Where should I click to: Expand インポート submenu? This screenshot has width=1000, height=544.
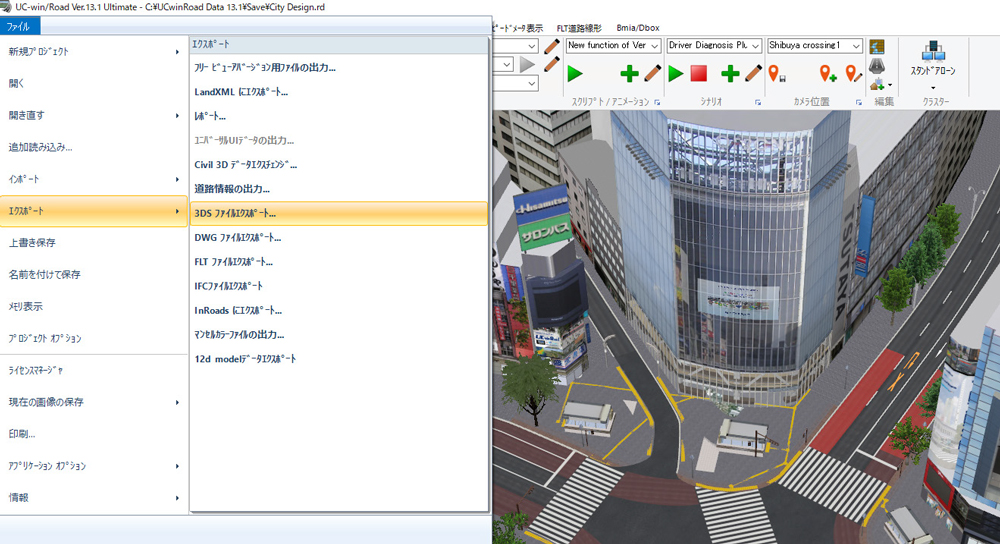pos(94,179)
